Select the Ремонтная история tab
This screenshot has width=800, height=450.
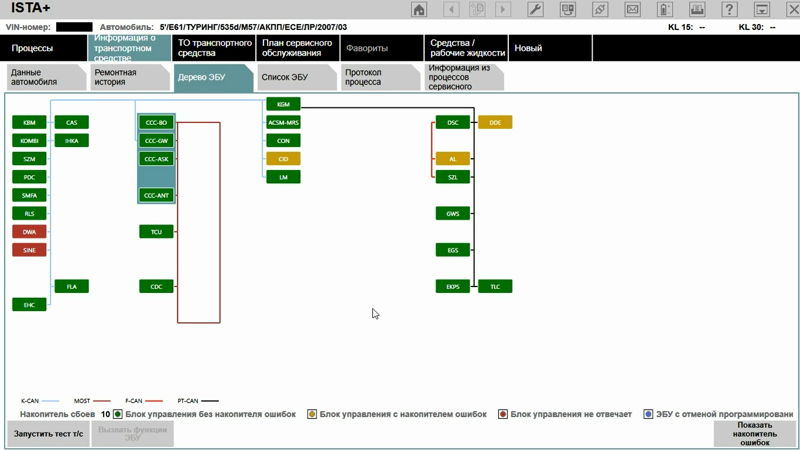(128, 79)
